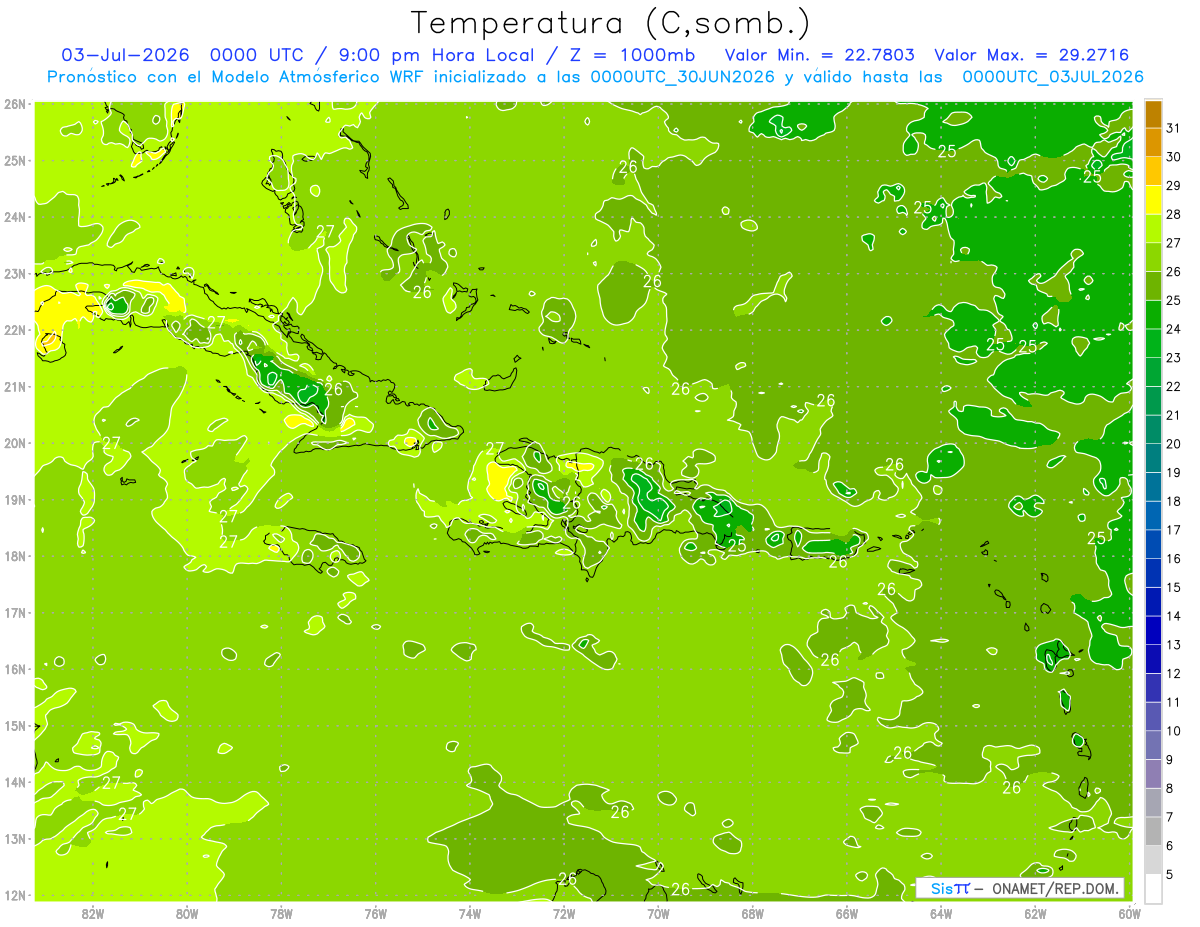The image size is (1200, 927).
Task: Click color bar label 5
Action: 1170,874
